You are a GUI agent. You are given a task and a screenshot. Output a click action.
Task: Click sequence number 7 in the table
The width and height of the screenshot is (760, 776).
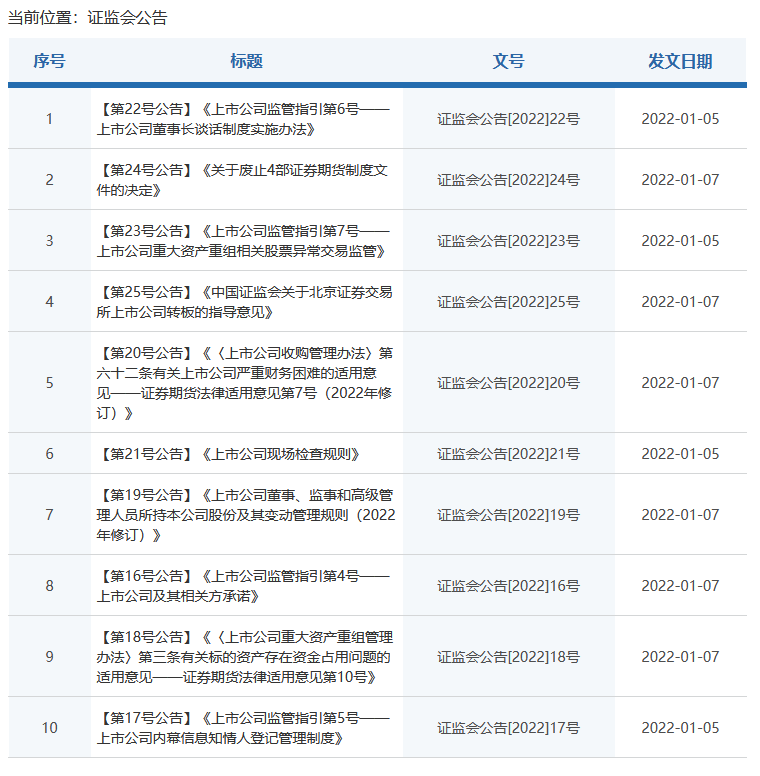[49, 515]
